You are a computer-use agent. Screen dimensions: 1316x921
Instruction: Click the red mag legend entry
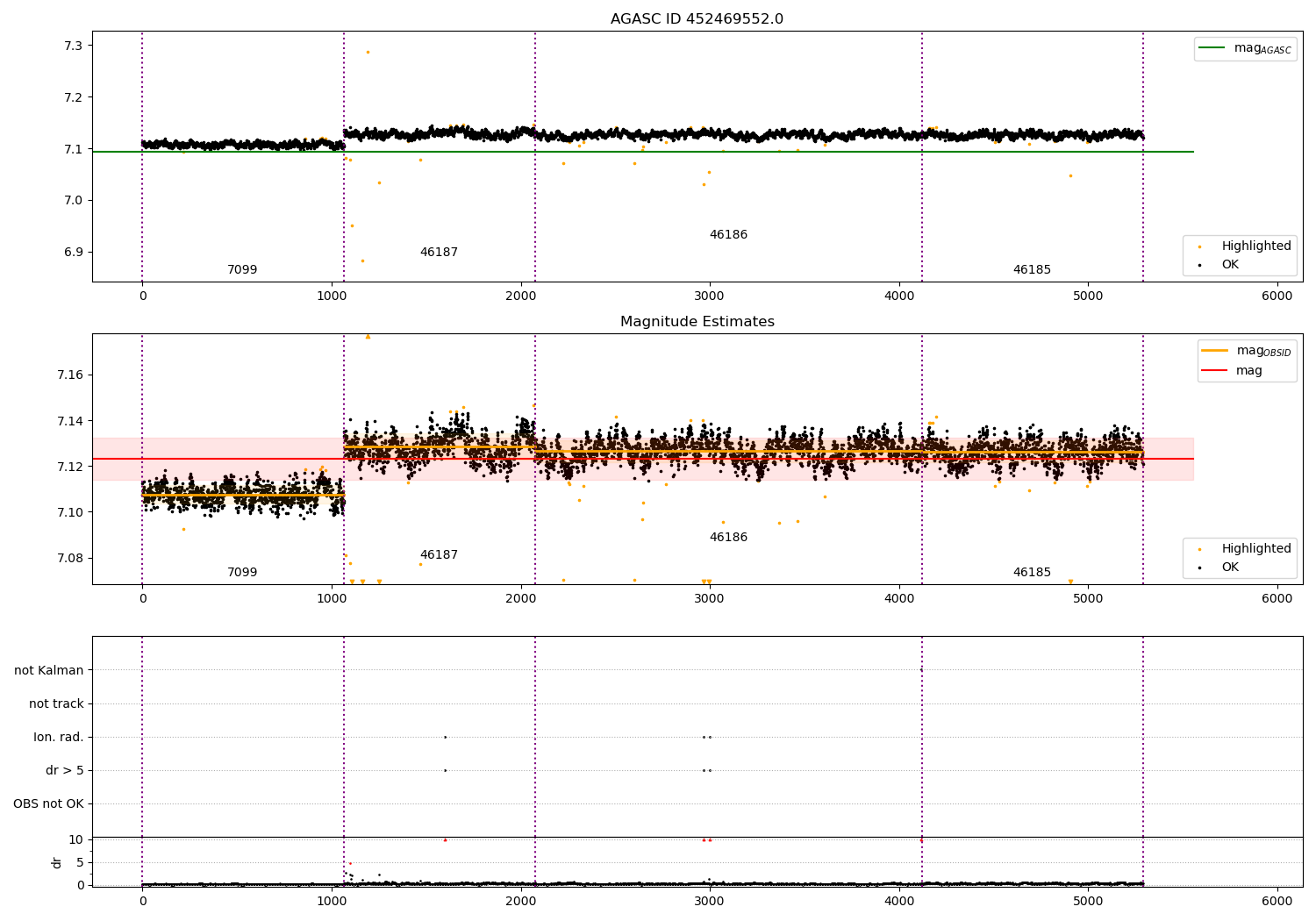click(1233, 371)
